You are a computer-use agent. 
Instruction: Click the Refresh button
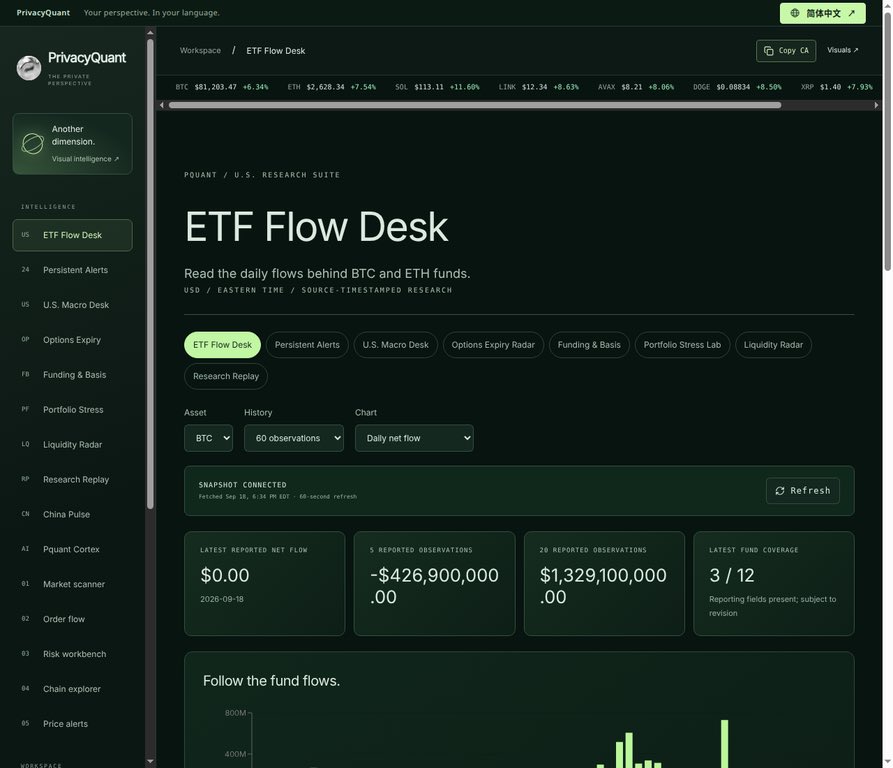click(802, 491)
